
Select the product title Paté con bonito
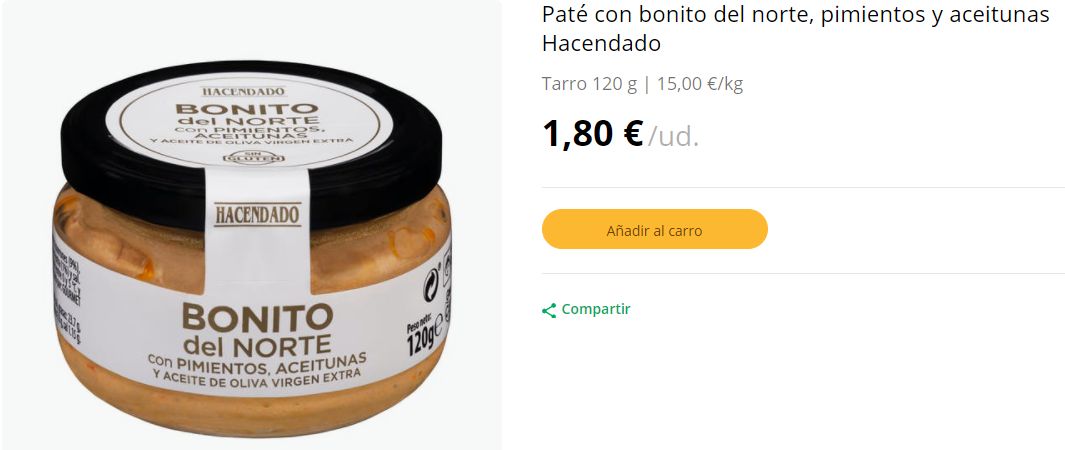click(x=795, y=14)
